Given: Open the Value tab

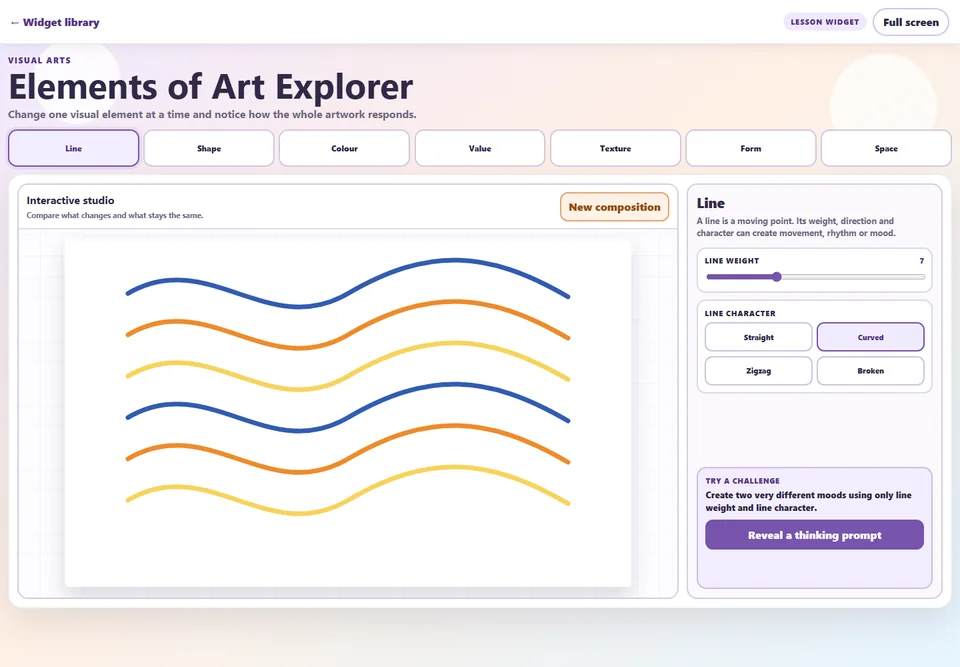Looking at the screenshot, I should point(480,148).
